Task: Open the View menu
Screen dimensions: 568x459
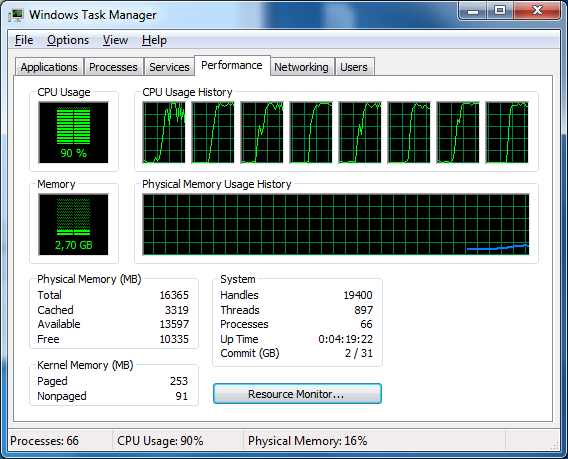Action: (x=115, y=40)
